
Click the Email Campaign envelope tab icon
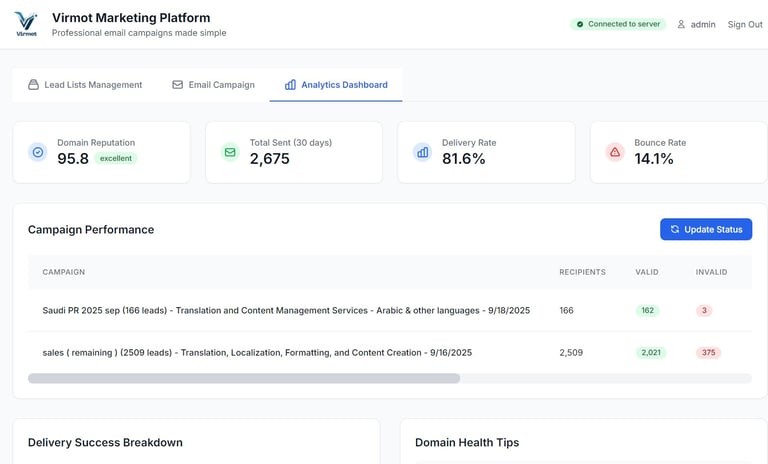178,85
